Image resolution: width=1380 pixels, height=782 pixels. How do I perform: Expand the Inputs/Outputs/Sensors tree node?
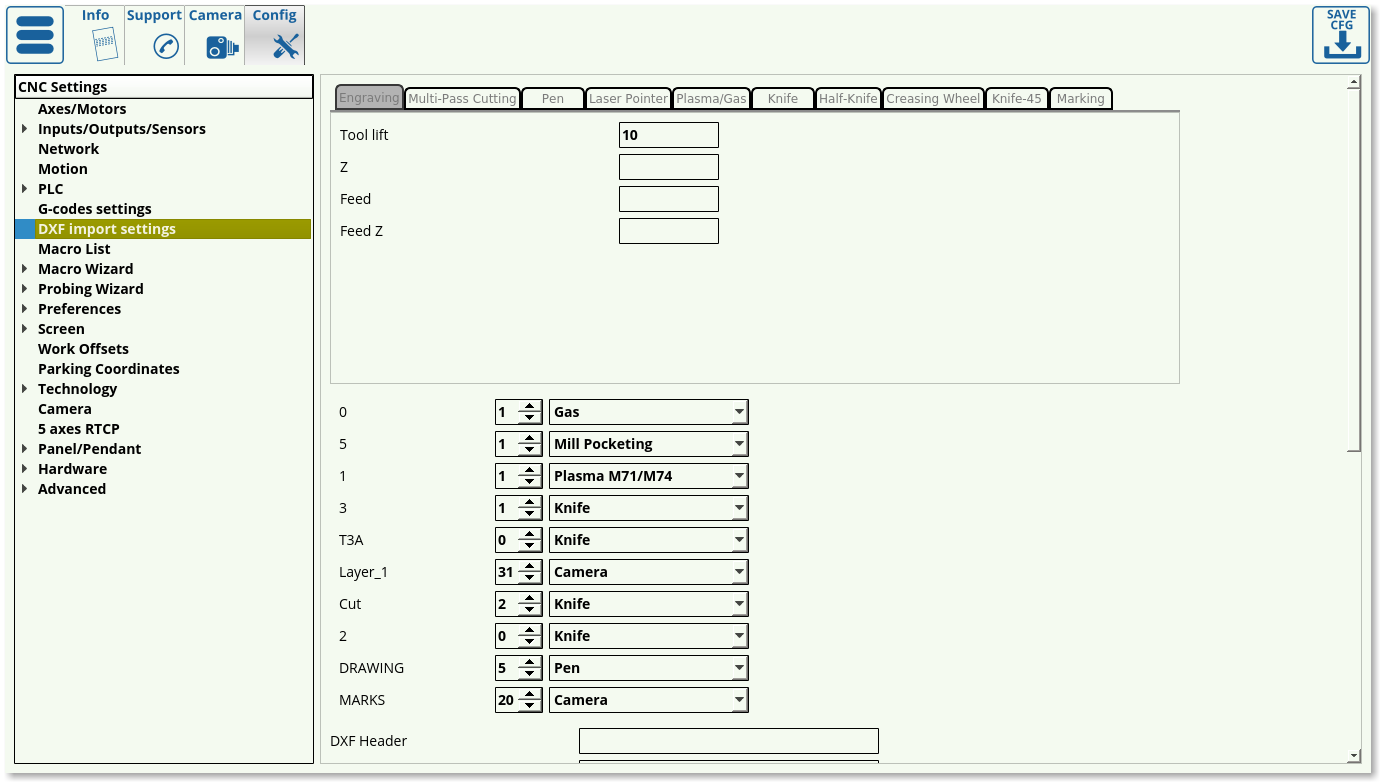pyautogui.click(x=24, y=129)
